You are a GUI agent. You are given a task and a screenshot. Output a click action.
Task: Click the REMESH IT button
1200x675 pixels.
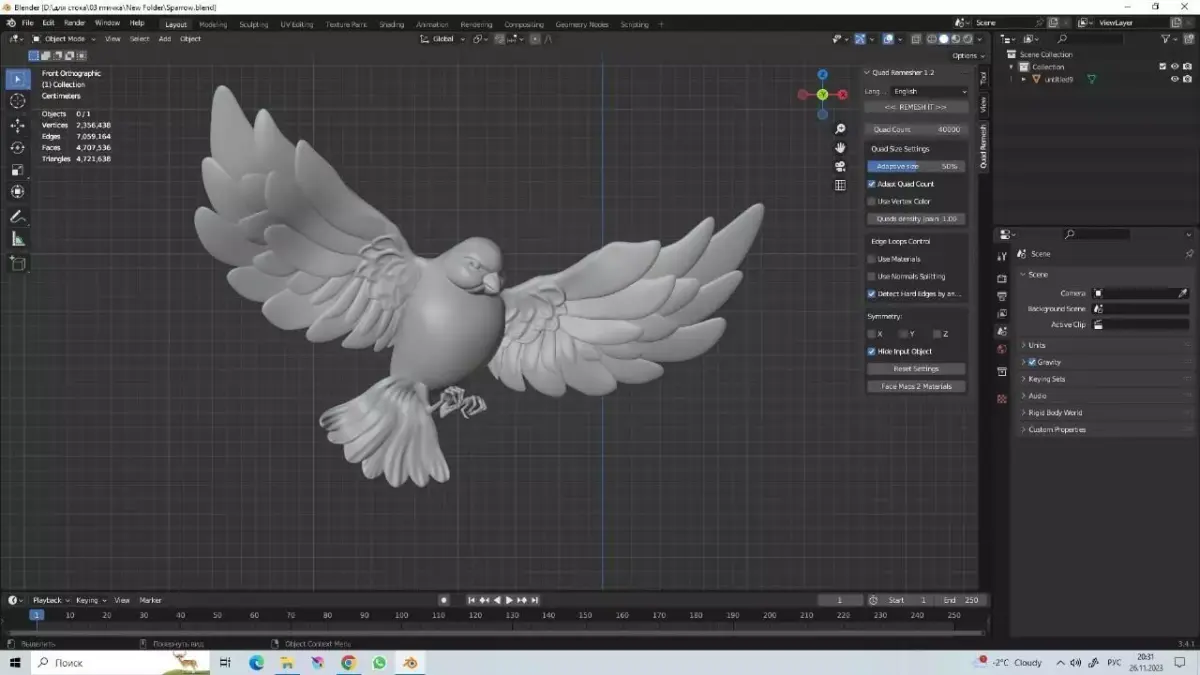point(916,107)
